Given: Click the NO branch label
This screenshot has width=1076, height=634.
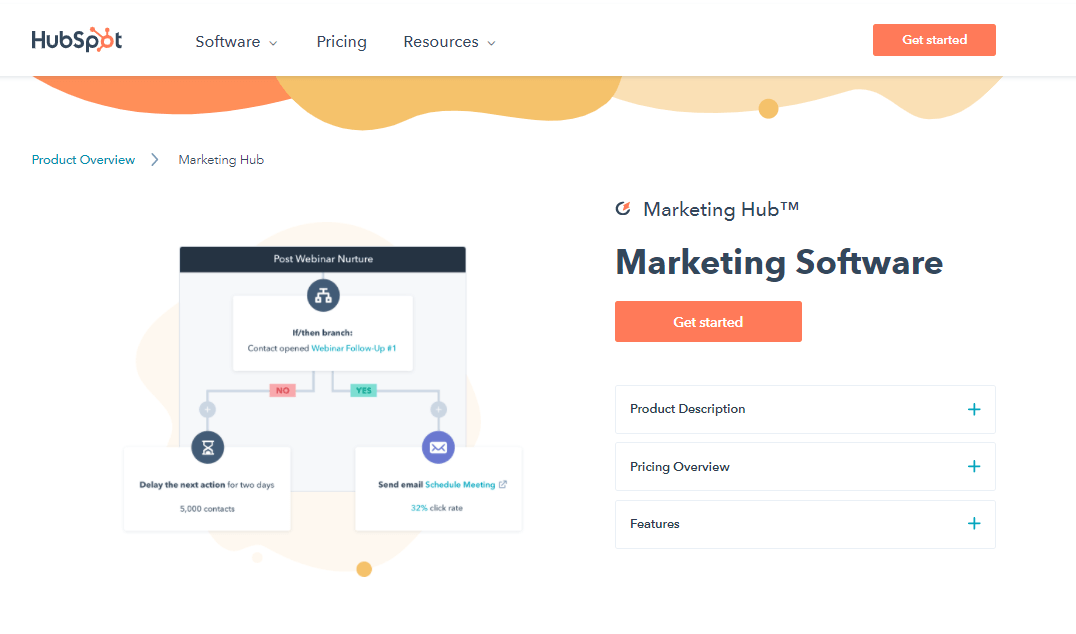Looking at the screenshot, I should (283, 390).
